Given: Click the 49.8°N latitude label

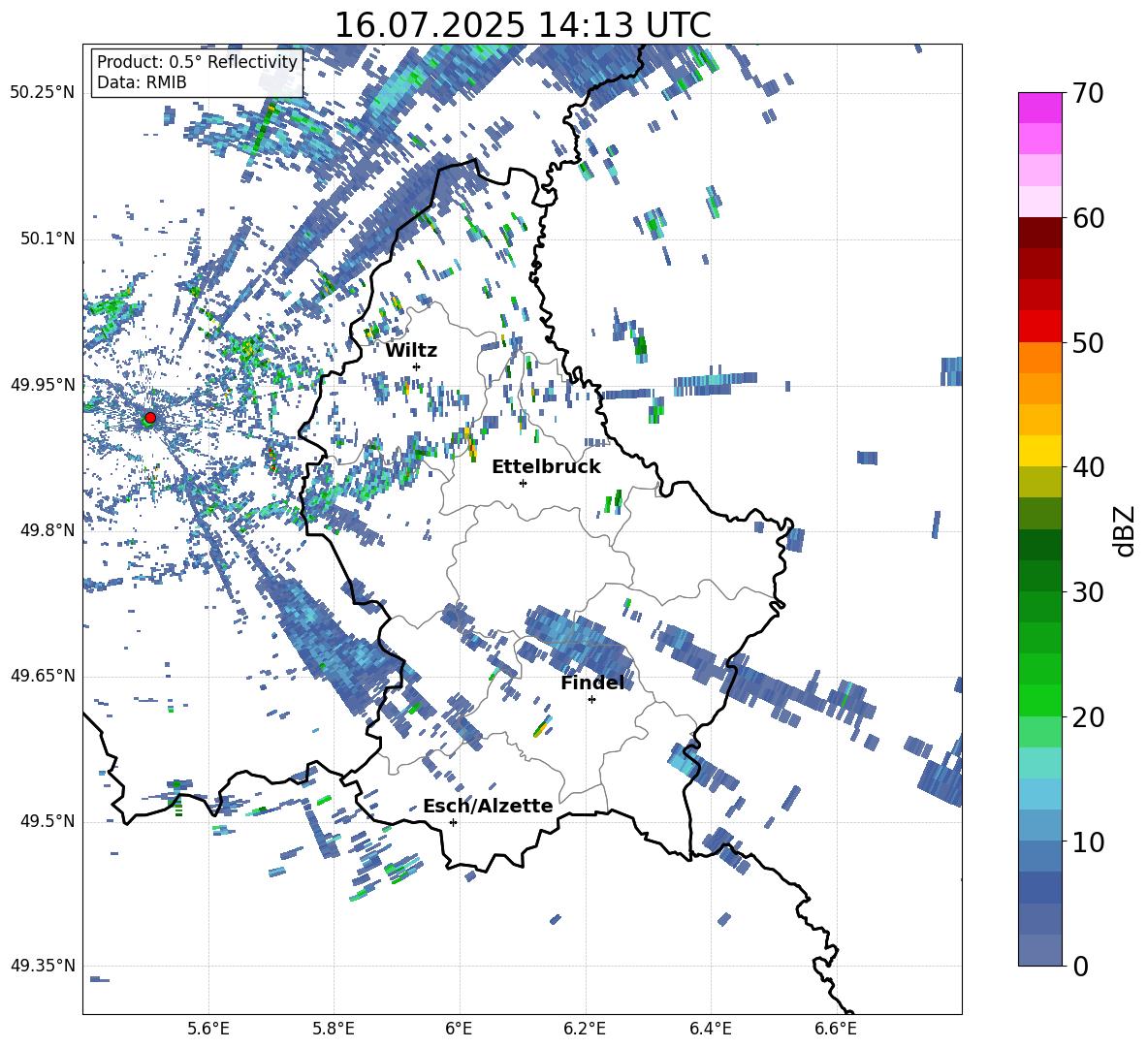Looking at the screenshot, I should 48,530.
